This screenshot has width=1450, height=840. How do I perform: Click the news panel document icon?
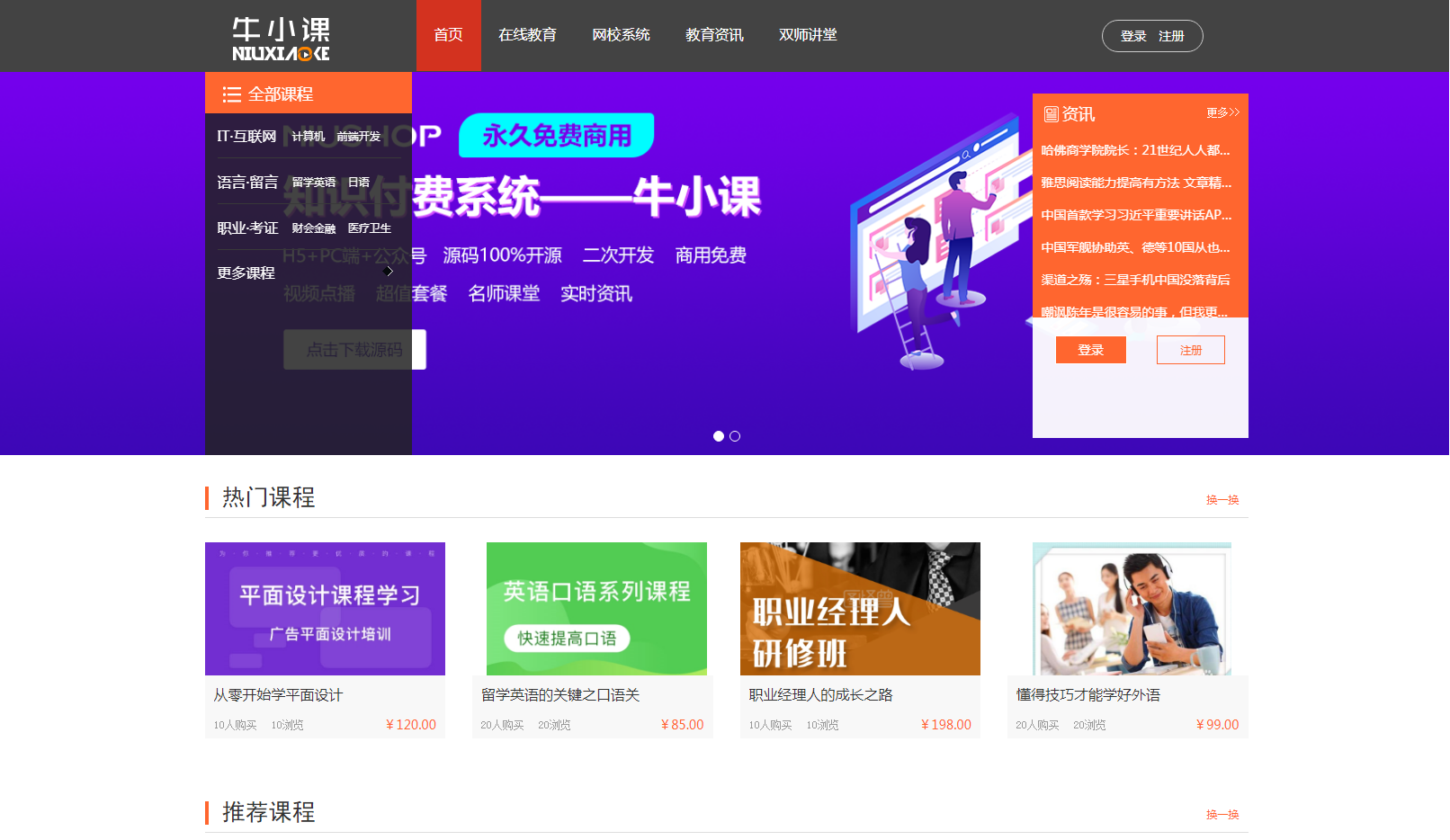tap(1051, 114)
